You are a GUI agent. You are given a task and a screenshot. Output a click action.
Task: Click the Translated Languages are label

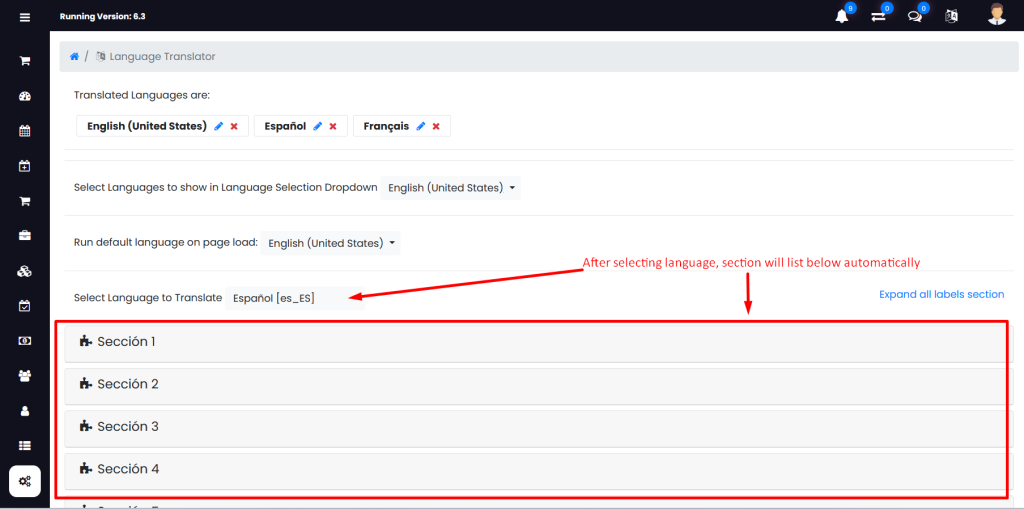pos(142,95)
